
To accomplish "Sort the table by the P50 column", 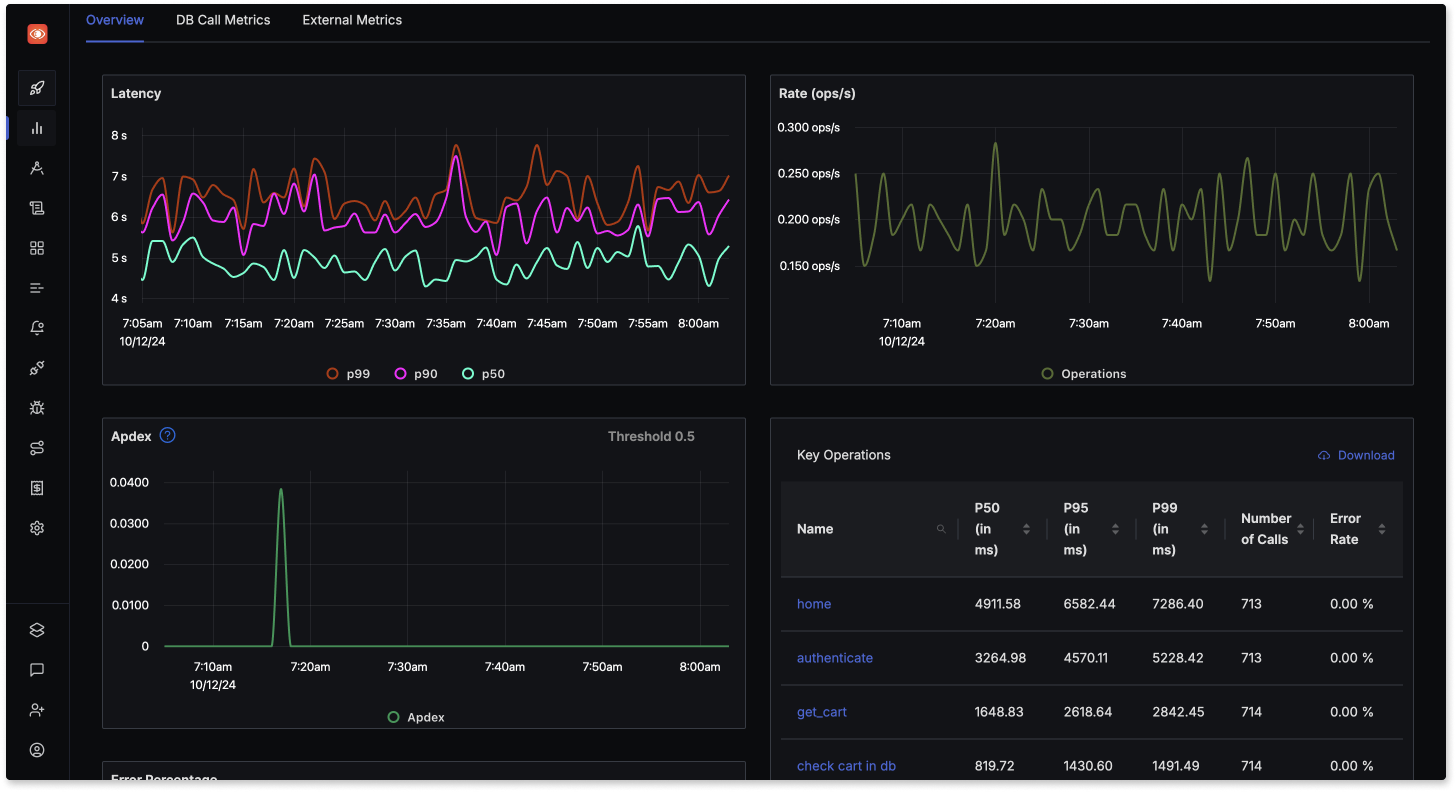I will (x=1025, y=528).
